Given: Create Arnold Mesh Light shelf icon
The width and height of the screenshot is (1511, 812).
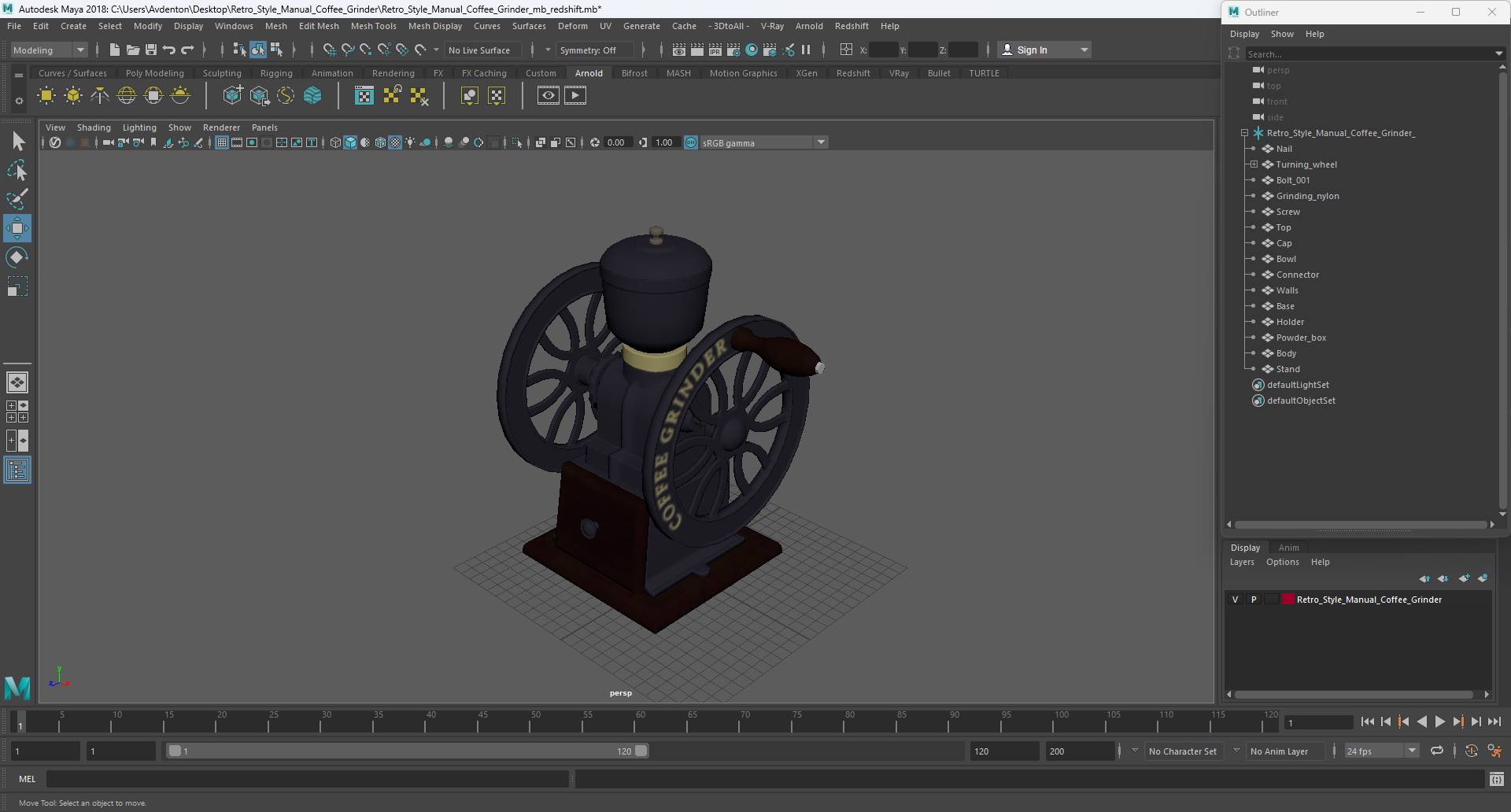Looking at the screenshot, I should (x=73, y=96).
